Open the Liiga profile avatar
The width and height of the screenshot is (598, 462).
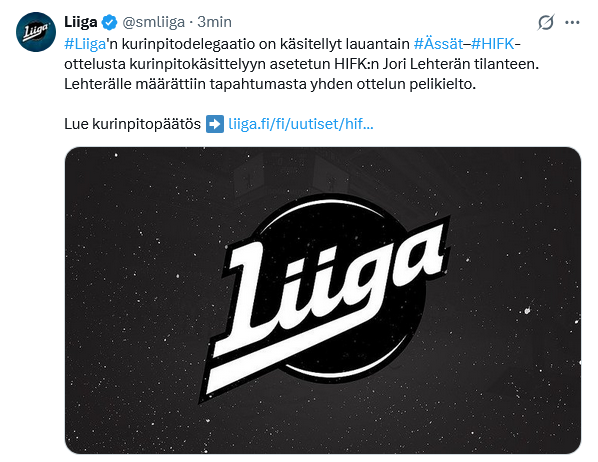[x=36, y=32]
